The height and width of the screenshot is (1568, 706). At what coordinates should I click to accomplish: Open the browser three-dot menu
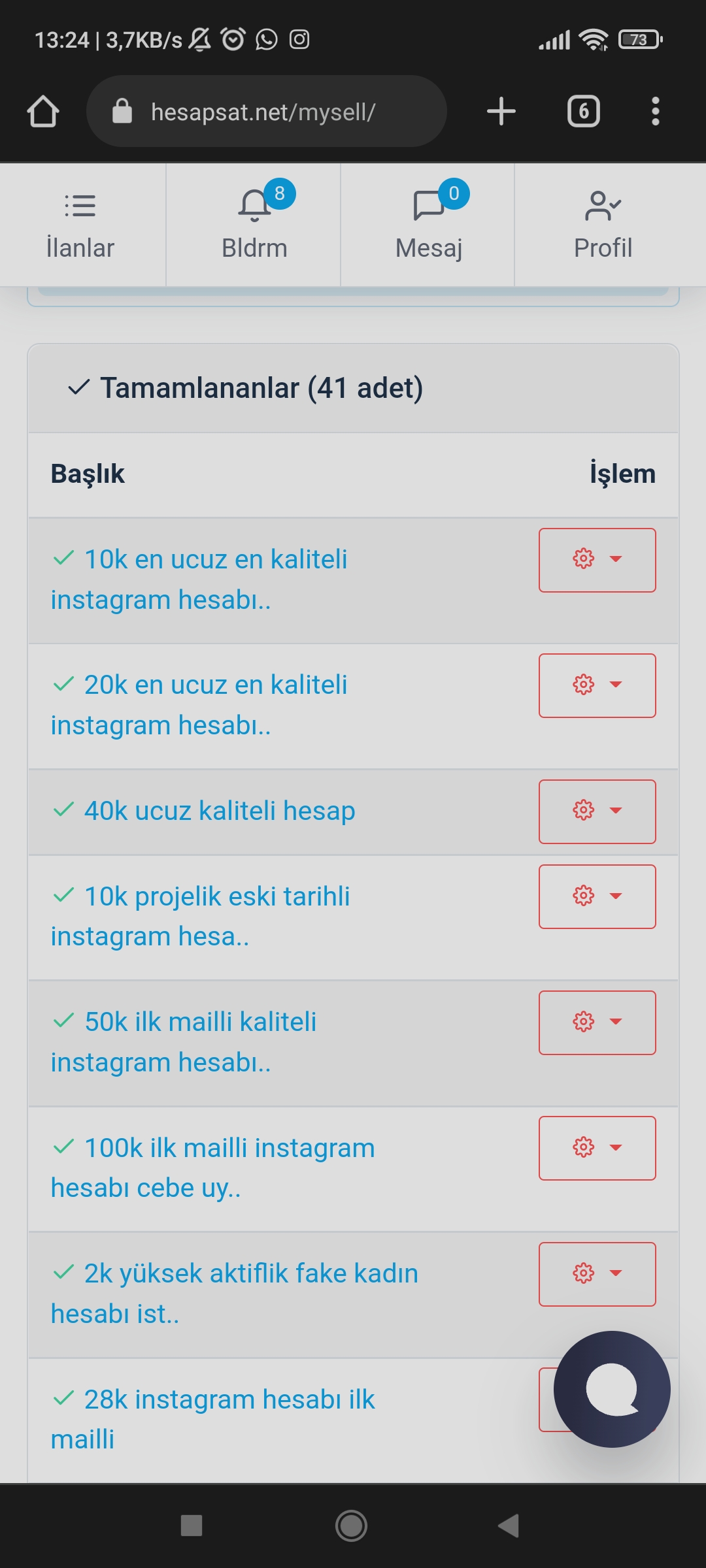click(x=655, y=111)
